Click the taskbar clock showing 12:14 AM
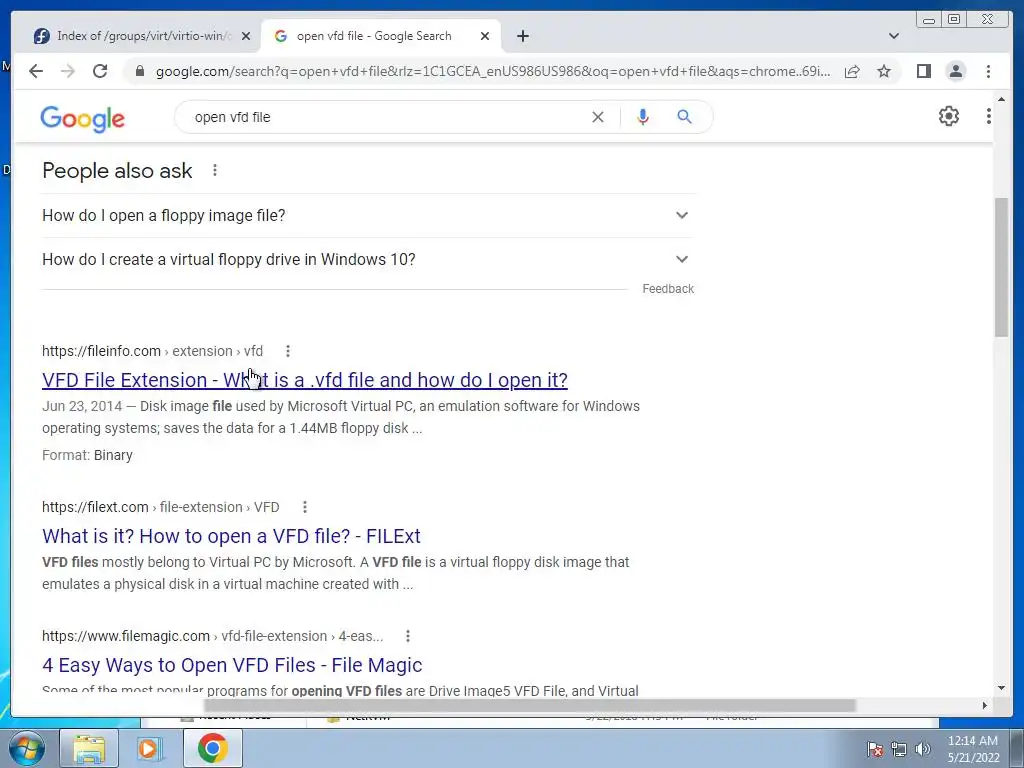 pyautogui.click(x=973, y=749)
